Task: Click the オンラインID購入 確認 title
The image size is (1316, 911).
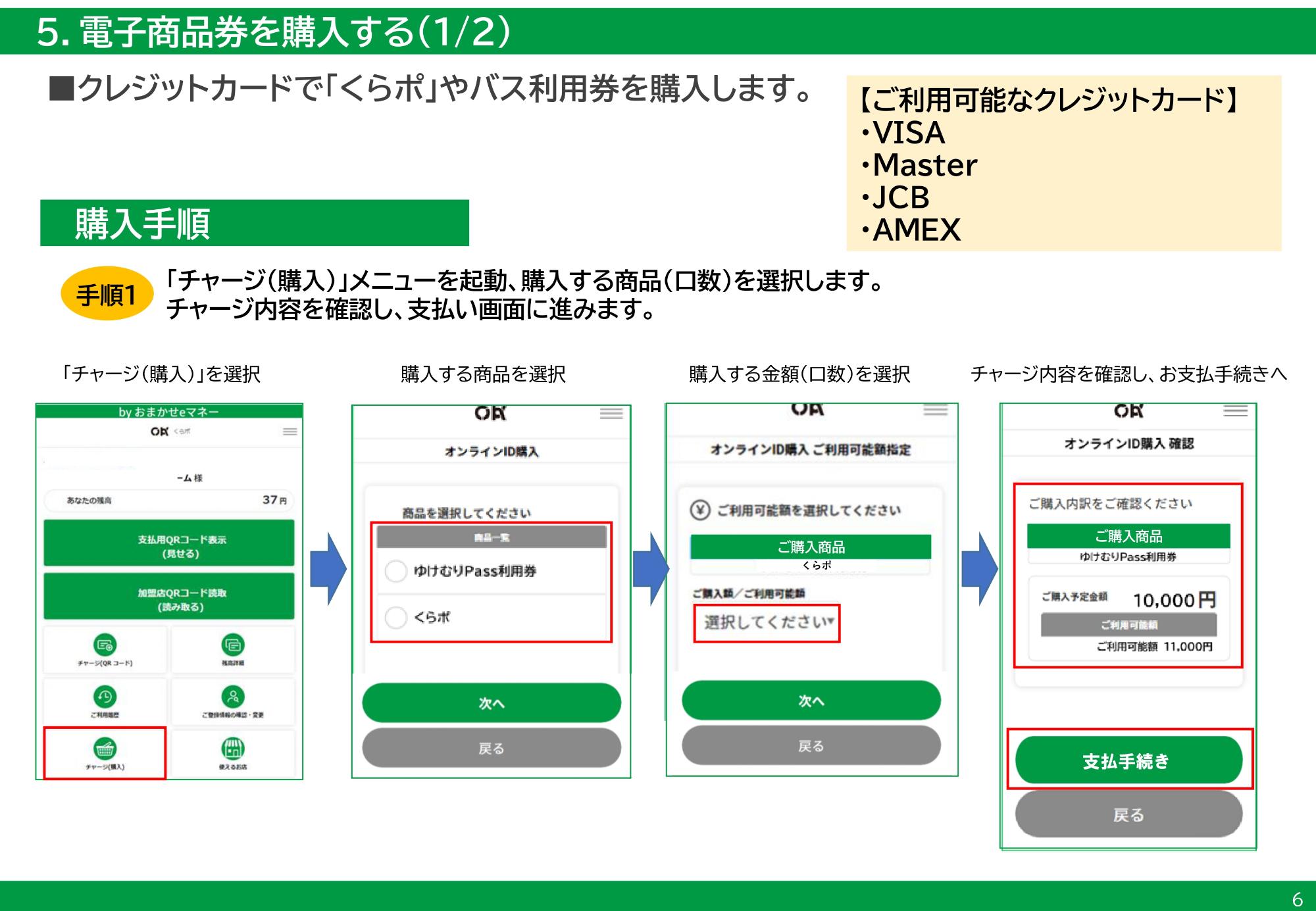Action: tap(1129, 444)
